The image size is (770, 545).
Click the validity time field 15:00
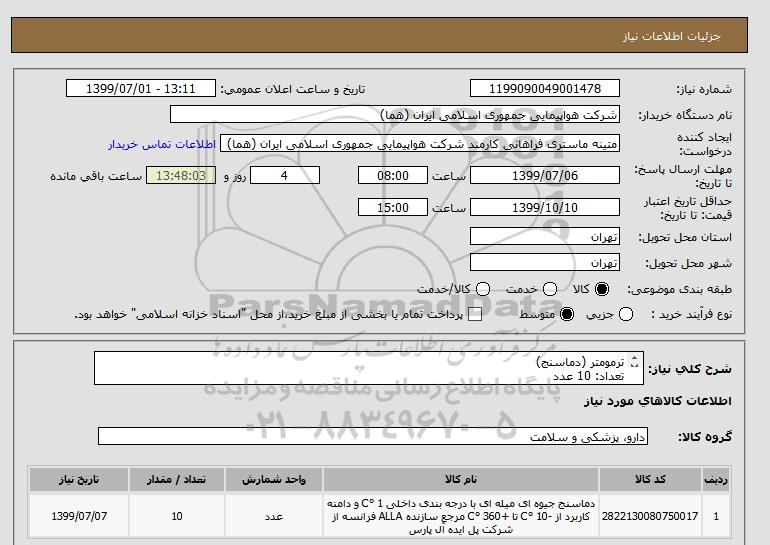coord(392,208)
